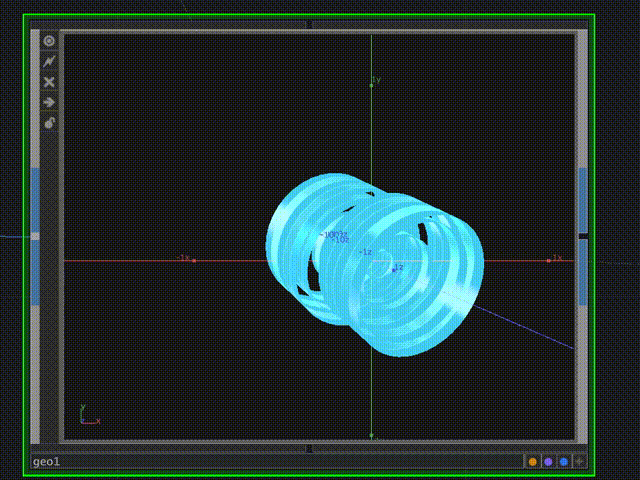Toggle the bypass arrow flag
The height and width of the screenshot is (480, 640).
click(x=49, y=102)
